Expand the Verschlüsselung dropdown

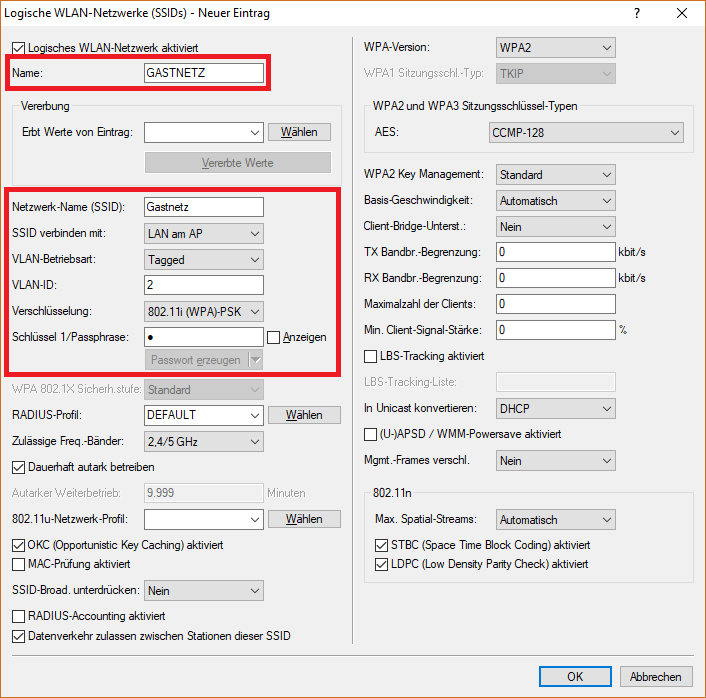[203, 311]
